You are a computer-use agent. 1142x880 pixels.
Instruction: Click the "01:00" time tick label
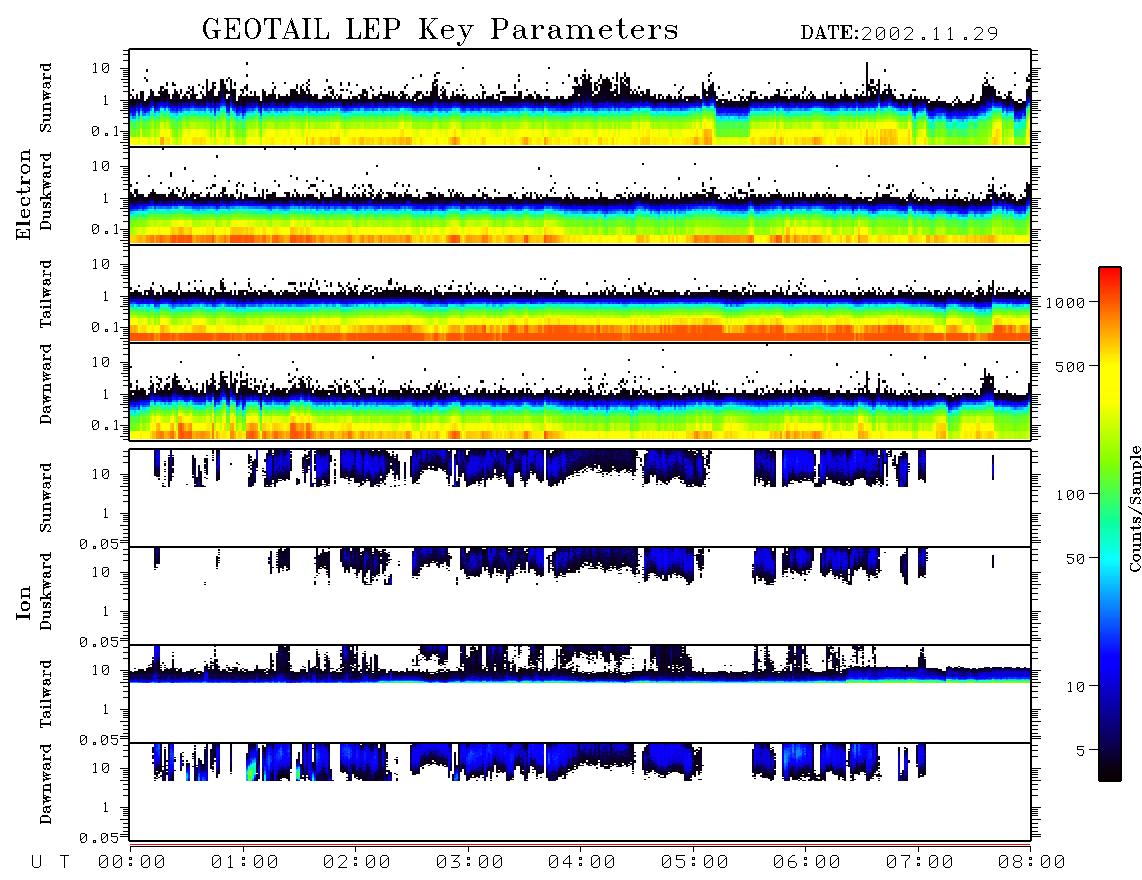pos(245,862)
